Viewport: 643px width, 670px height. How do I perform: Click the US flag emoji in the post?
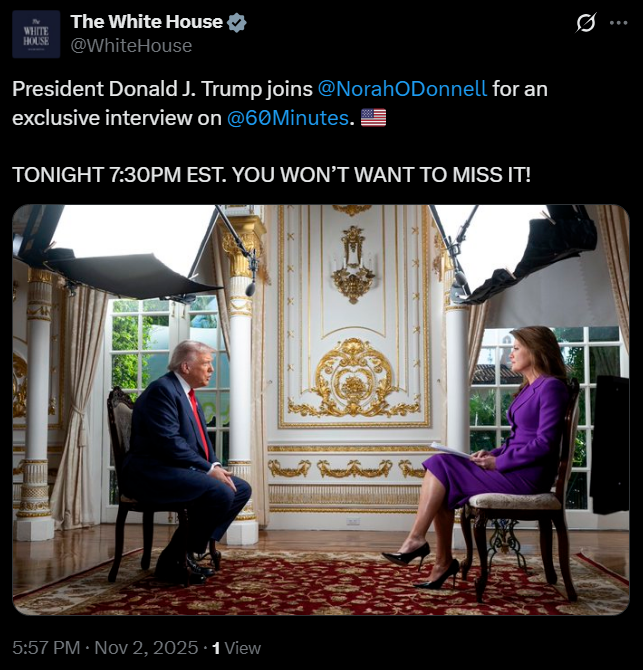tap(373, 117)
